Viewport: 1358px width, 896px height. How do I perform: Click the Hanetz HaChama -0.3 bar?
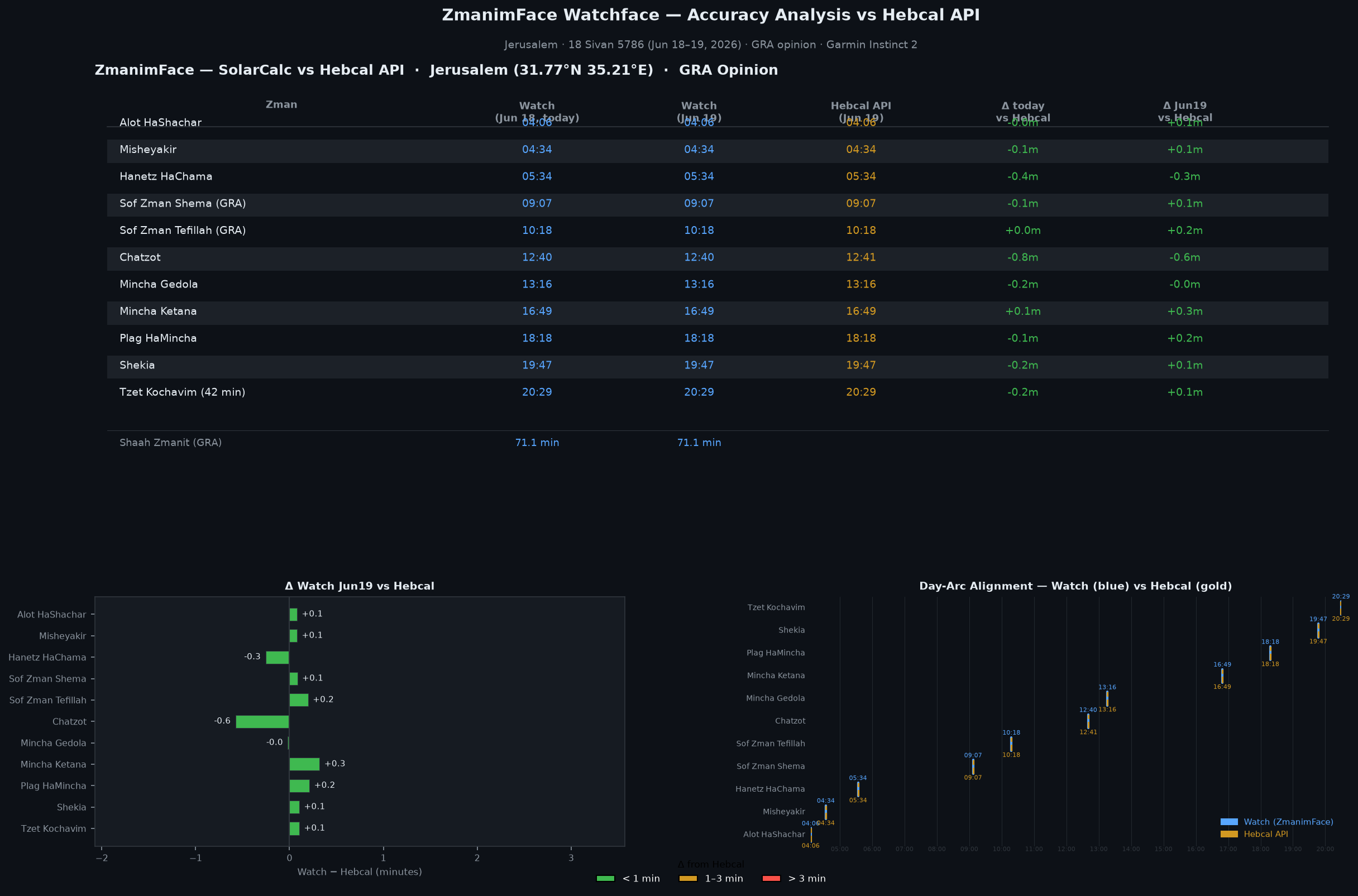click(x=278, y=658)
